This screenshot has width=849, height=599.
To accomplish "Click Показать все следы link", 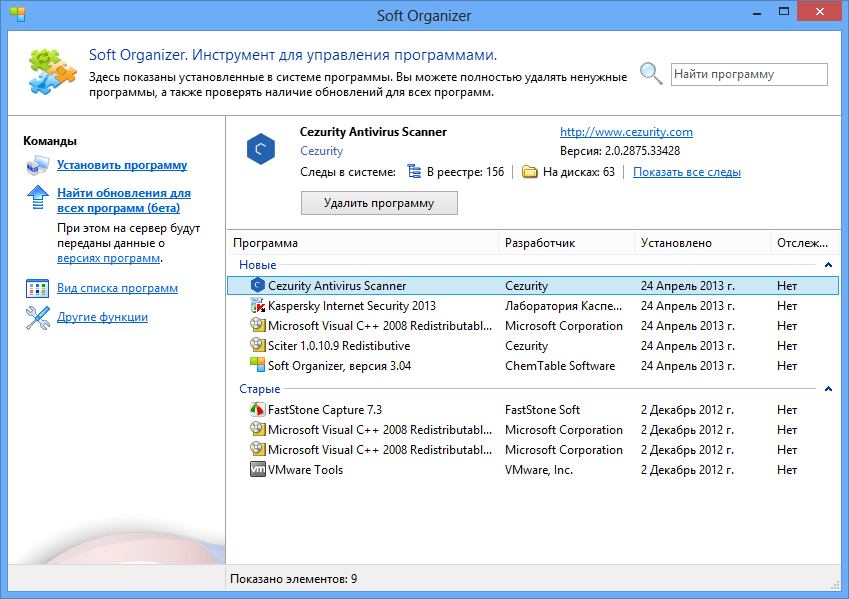I will tap(687, 172).
